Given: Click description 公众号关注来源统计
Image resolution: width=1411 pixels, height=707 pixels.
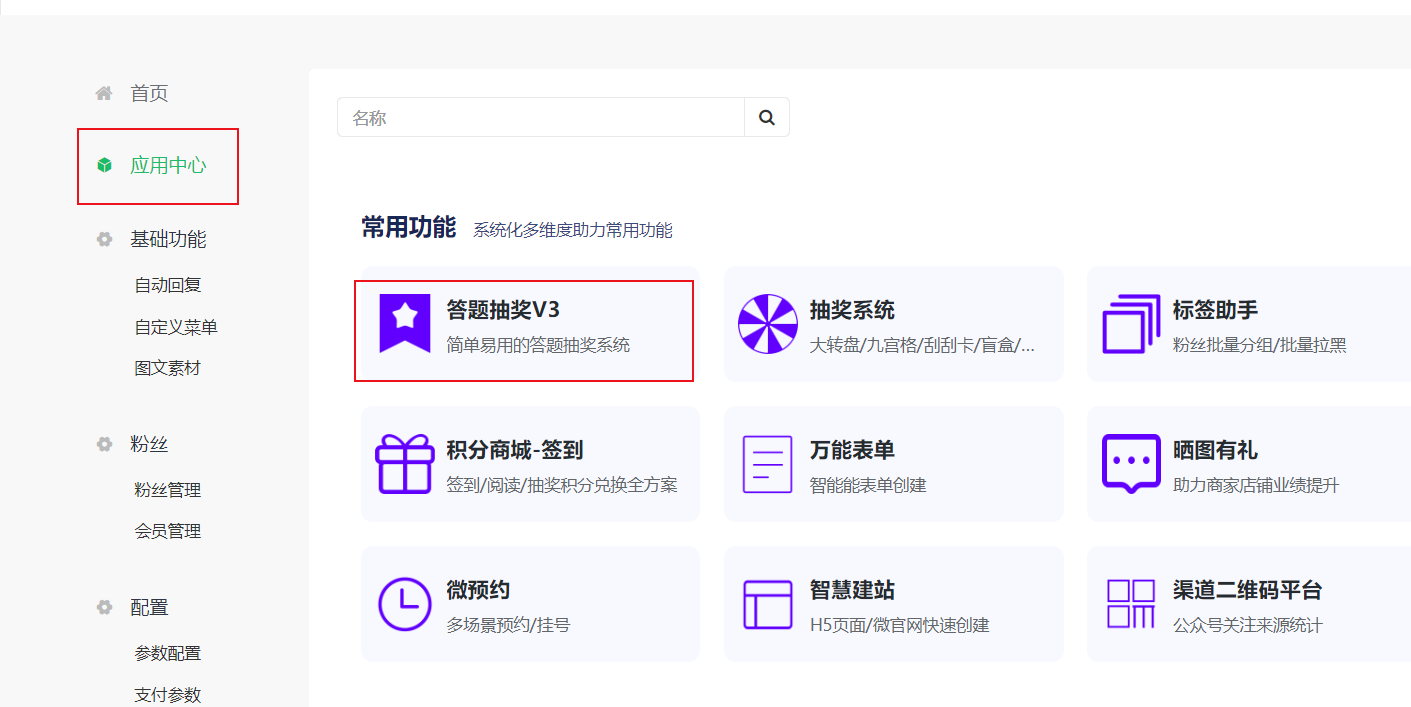Looking at the screenshot, I should click(x=1247, y=625).
